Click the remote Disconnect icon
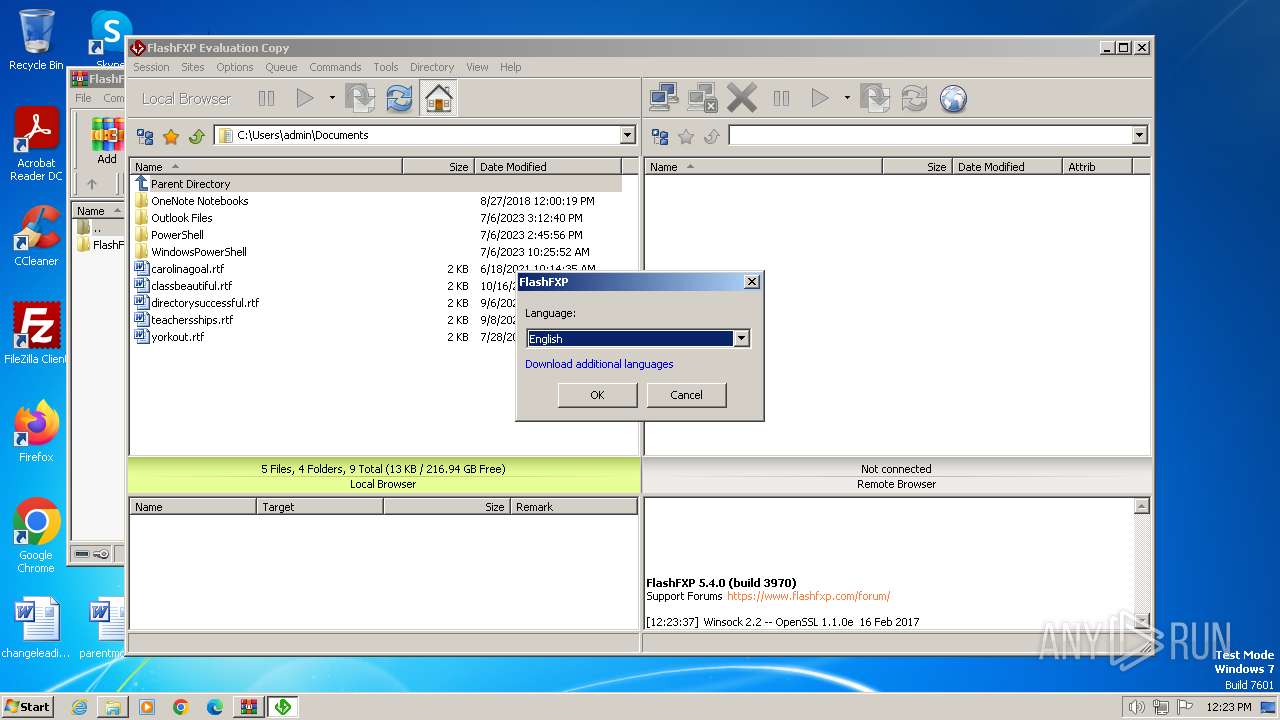Viewport: 1280px width, 720px height. pyautogui.click(x=703, y=98)
